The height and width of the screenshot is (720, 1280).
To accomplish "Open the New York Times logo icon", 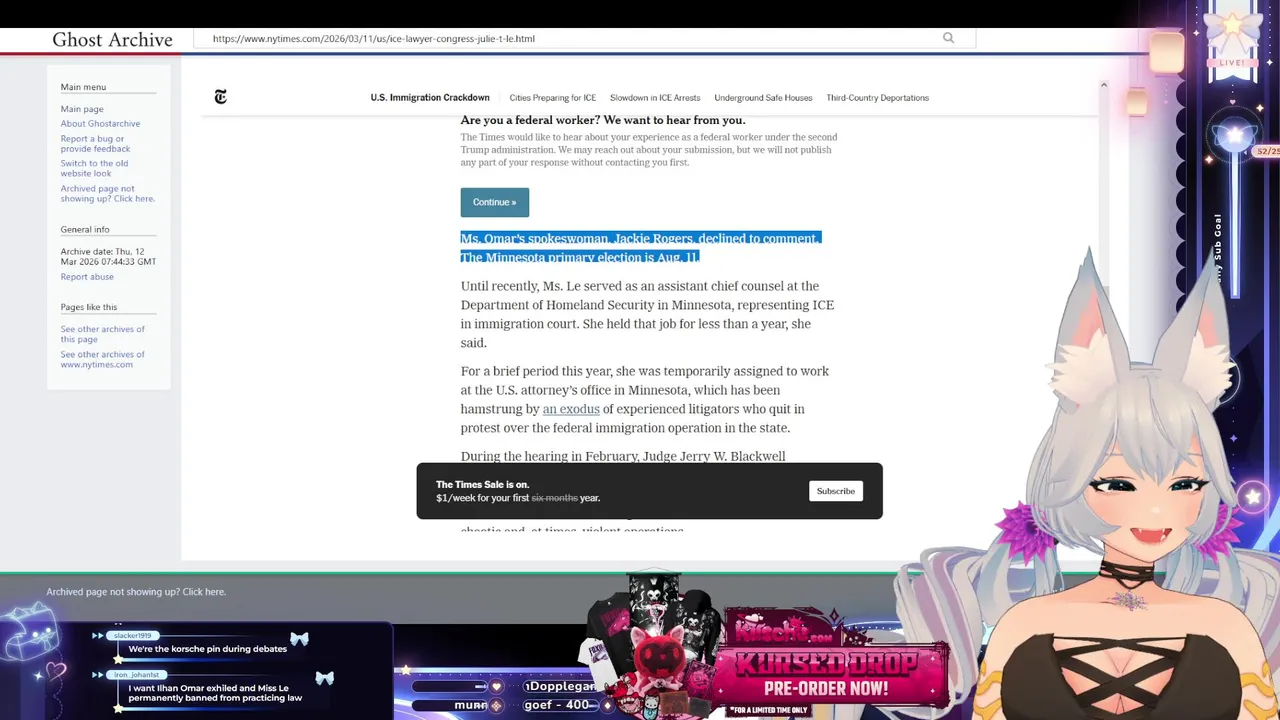I will (x=221, y=97).
